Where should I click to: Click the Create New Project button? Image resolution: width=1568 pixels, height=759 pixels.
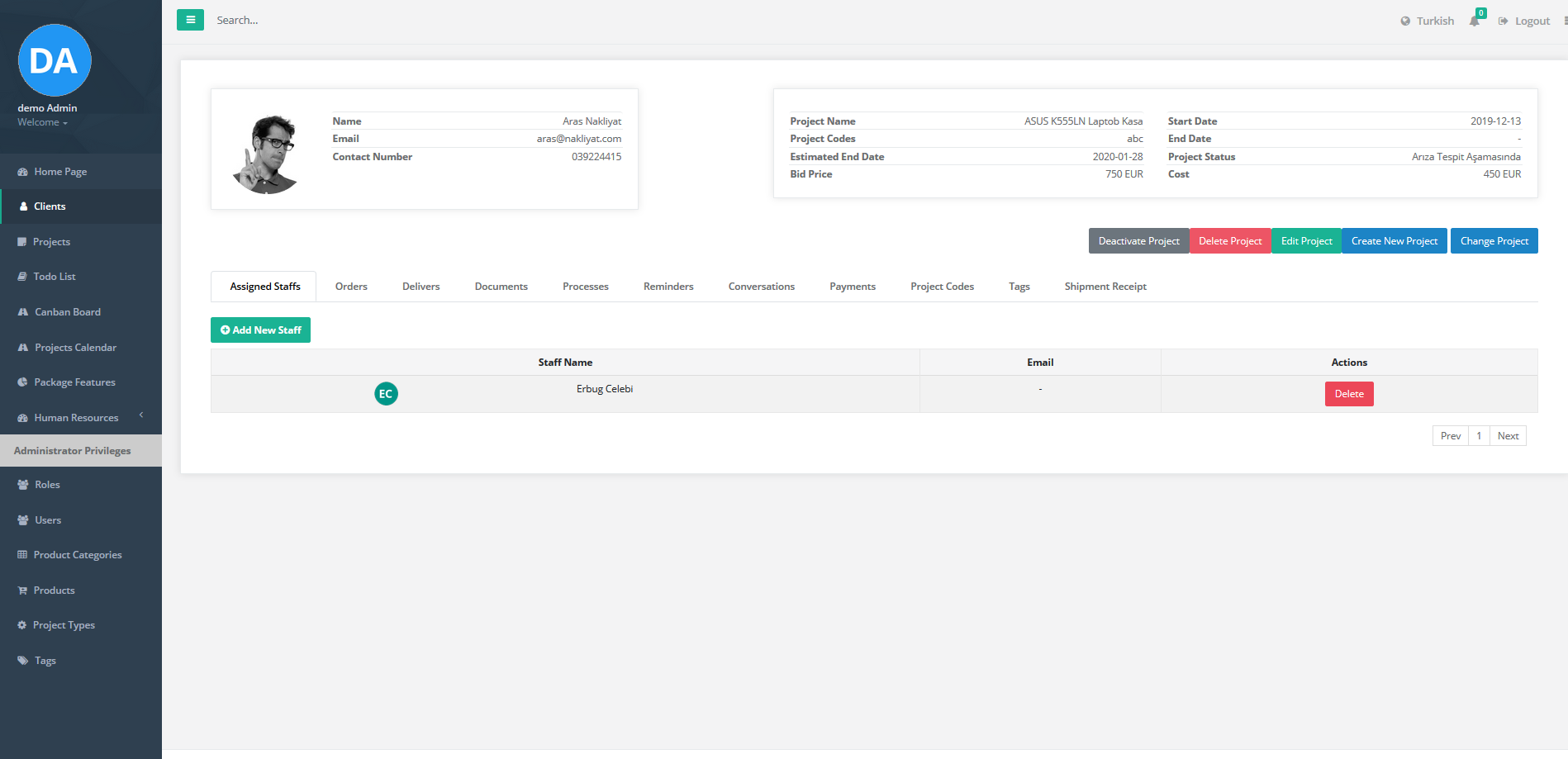point(1395,241)
